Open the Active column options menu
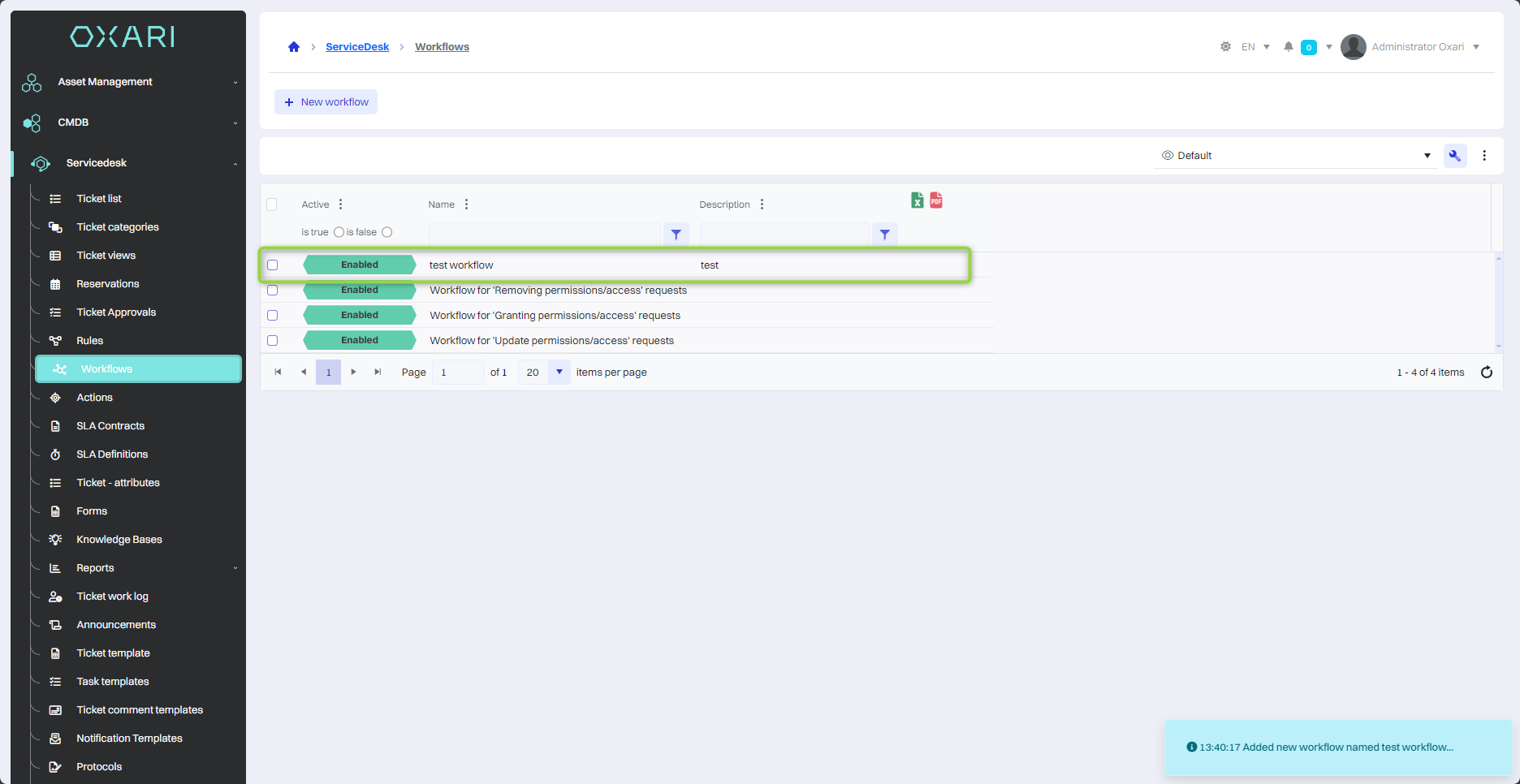 [x=340, y=205]
